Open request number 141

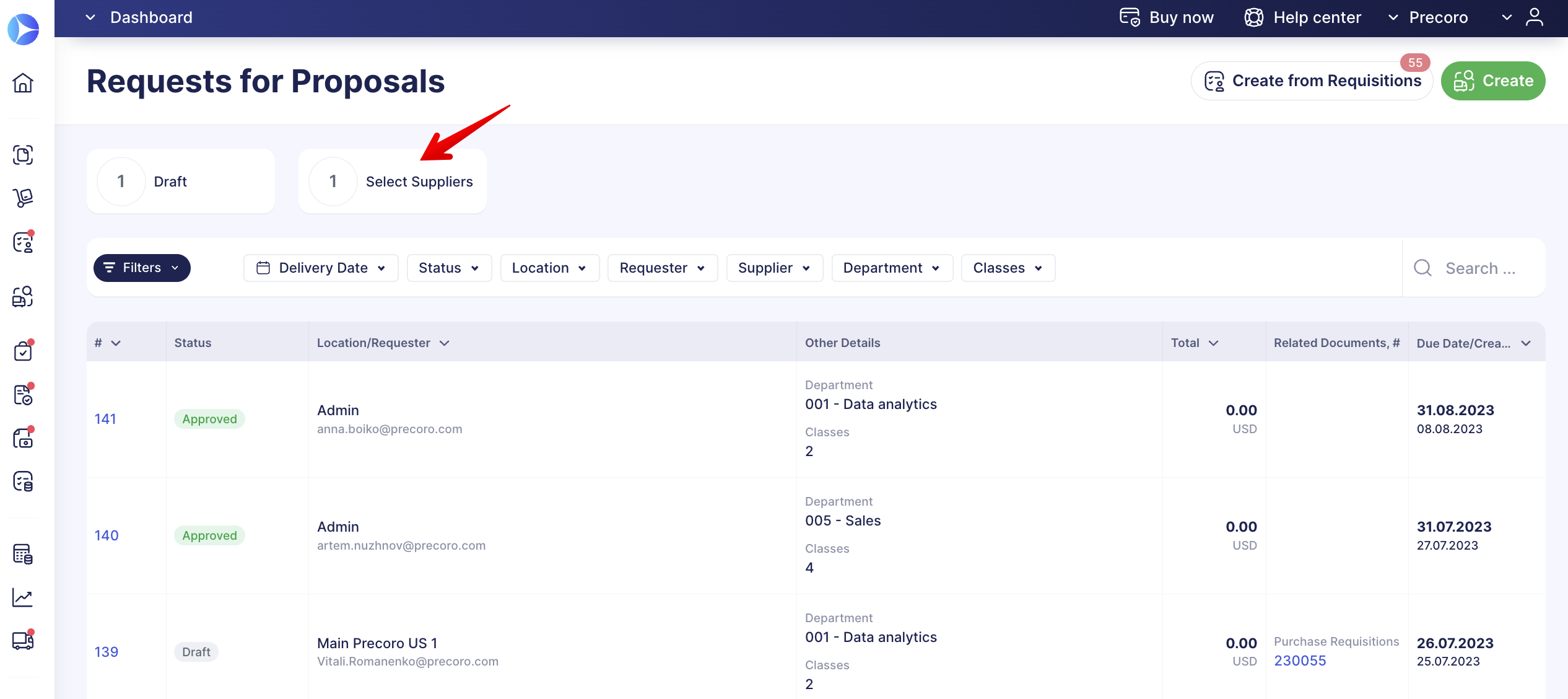tap(105, 419)
